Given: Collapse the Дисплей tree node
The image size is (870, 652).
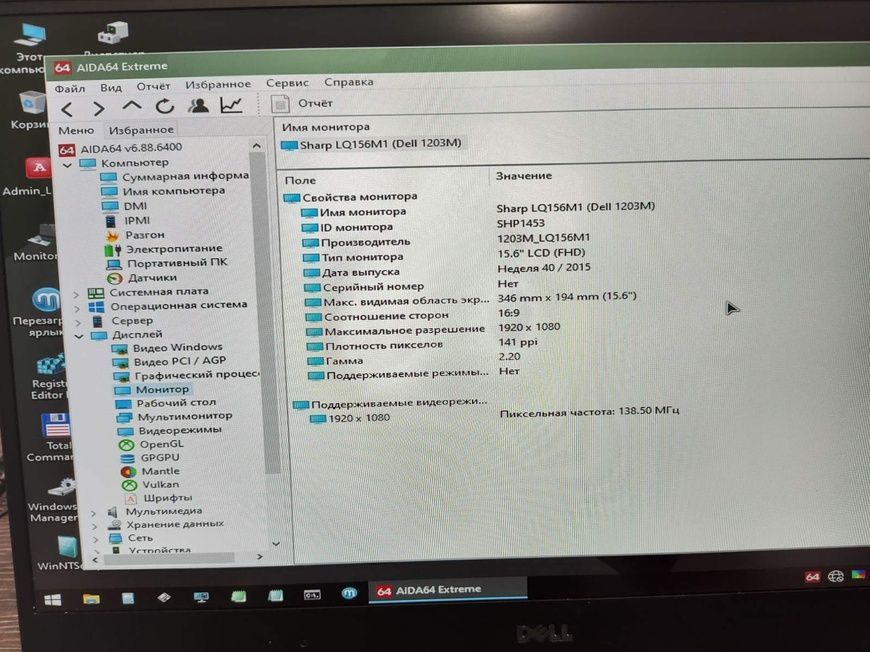Looking at the screenshot, I should coord(79,336).
